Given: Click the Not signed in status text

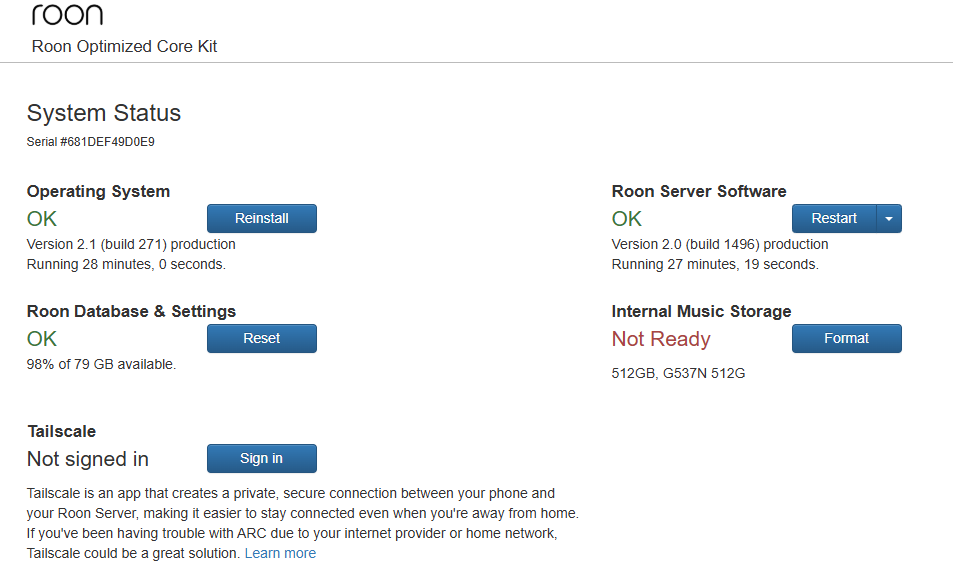Looking at the screenshot, I should point(88,459).
